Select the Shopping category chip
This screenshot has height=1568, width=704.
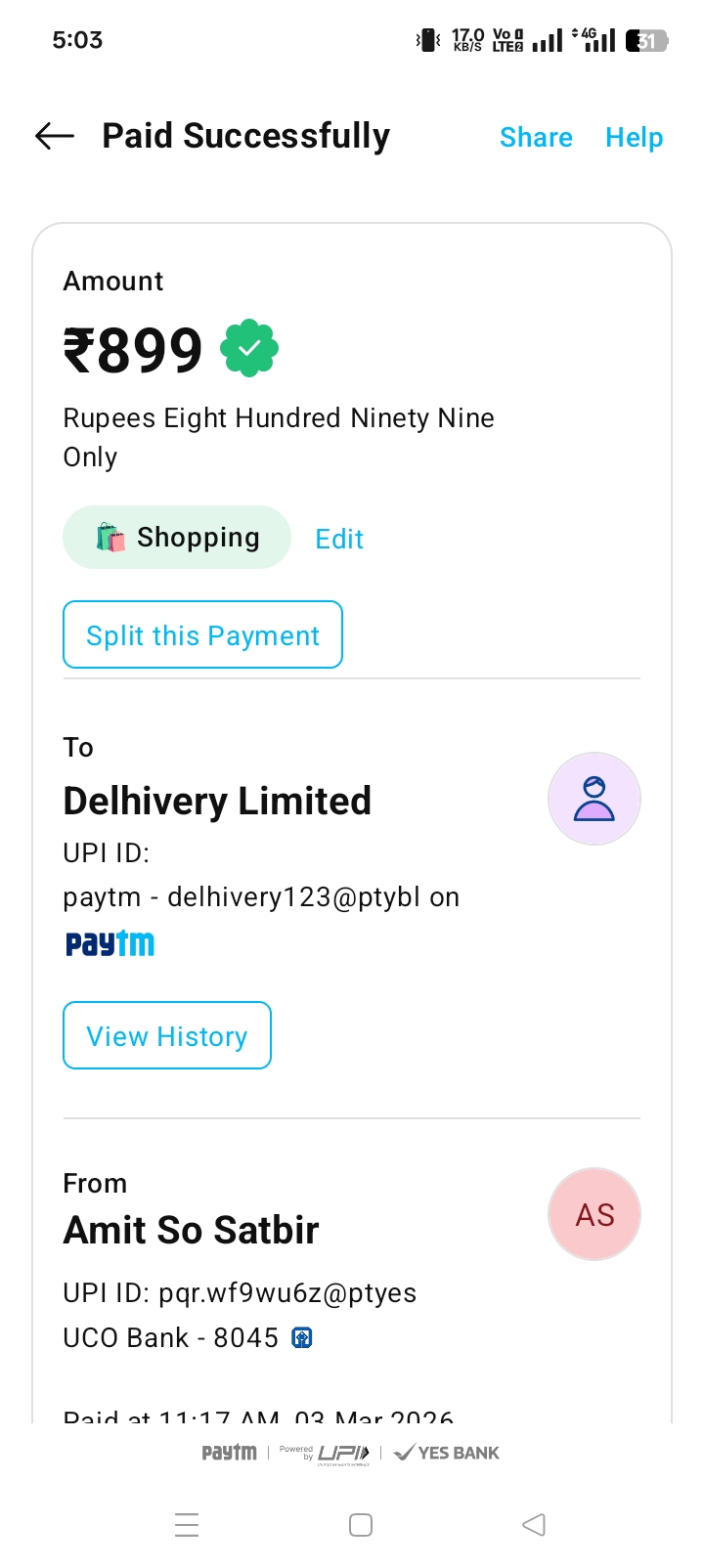tap(177, 538)
